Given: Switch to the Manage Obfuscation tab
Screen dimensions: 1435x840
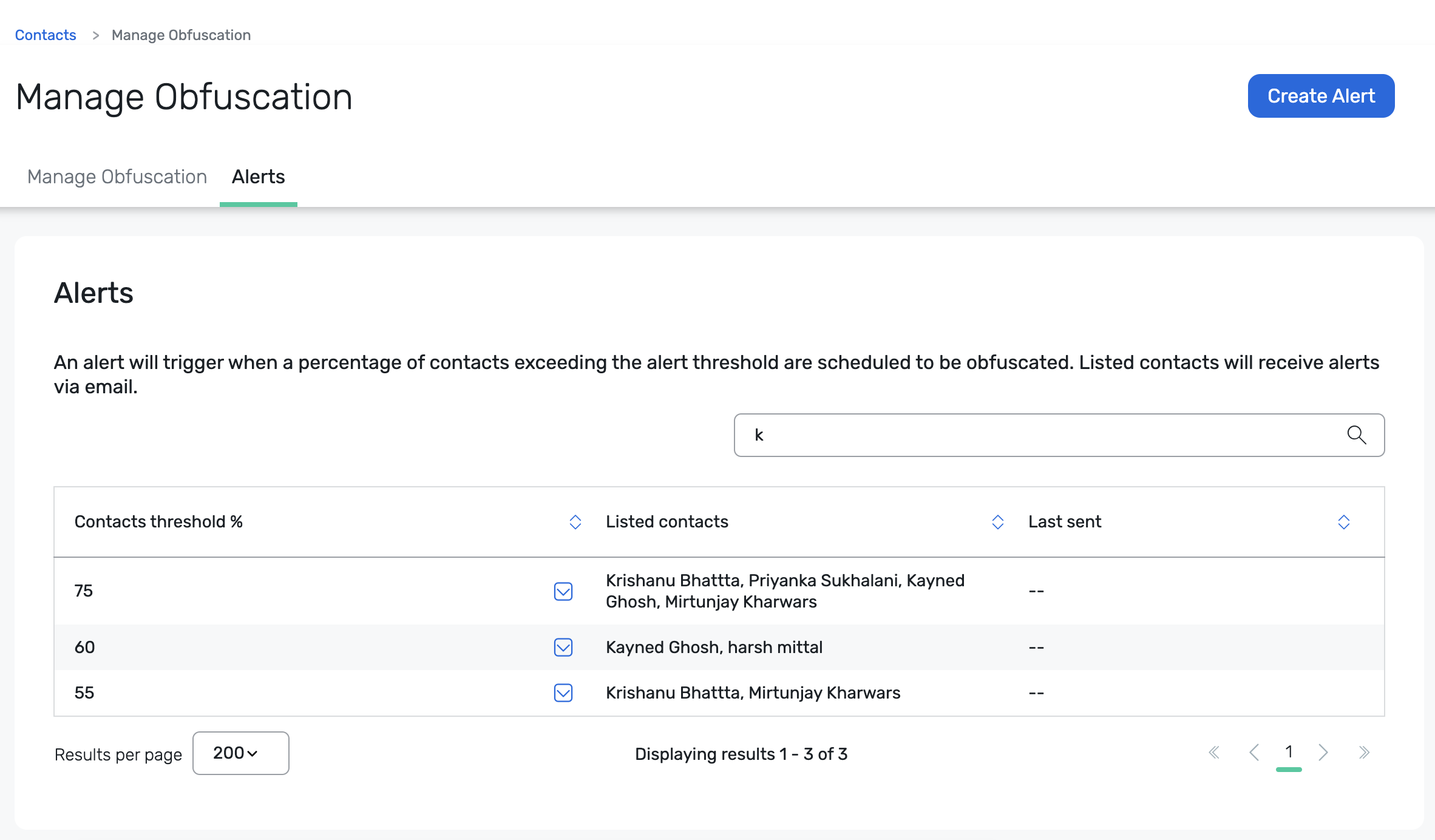Looking at the screenshot, I should [117, 177].
